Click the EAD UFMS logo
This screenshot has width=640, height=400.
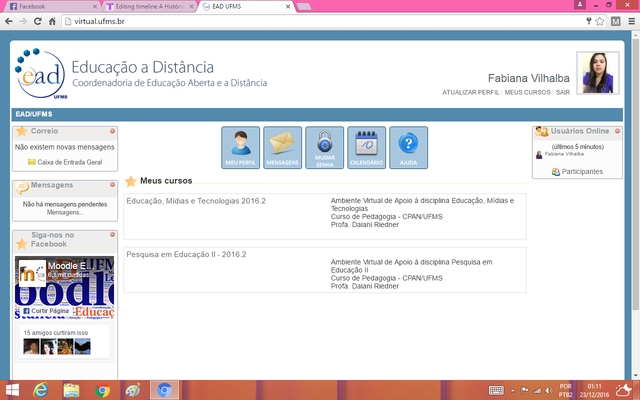40,73
